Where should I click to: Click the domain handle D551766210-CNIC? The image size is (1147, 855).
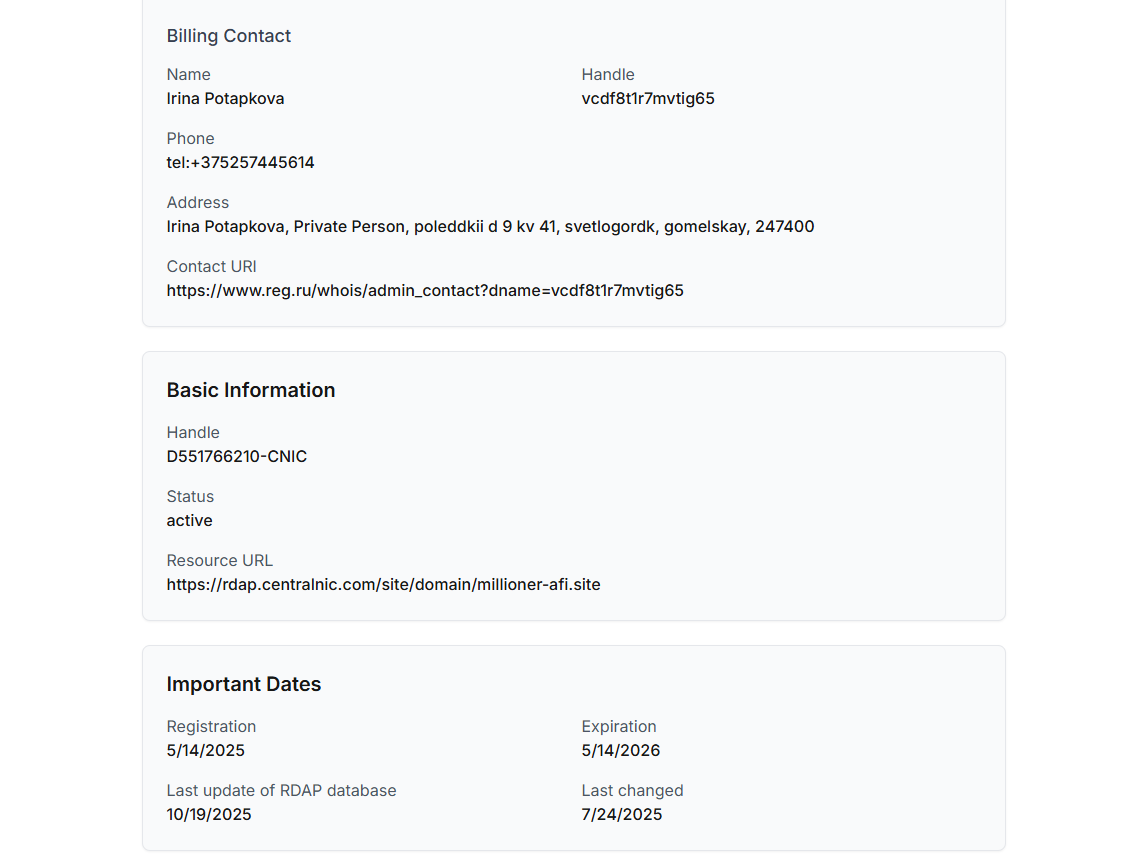(237, 457)
